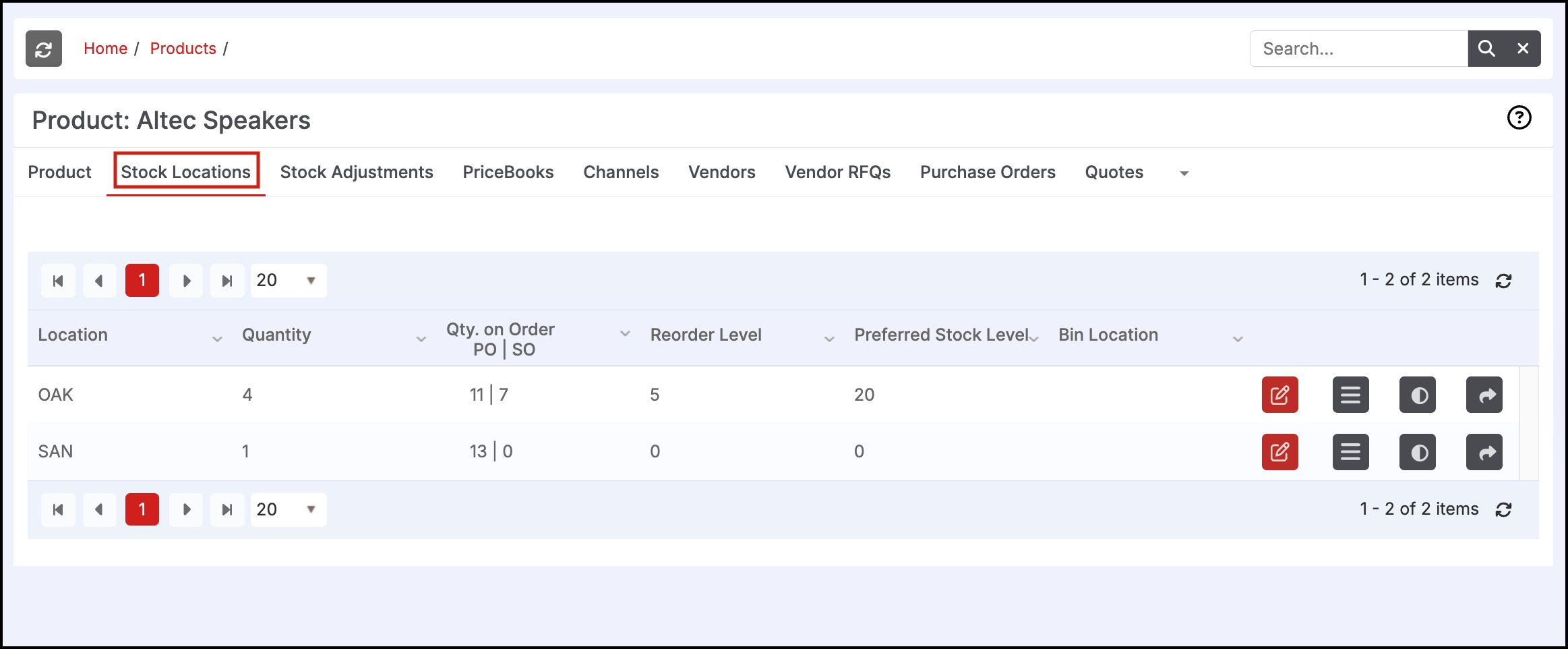The image size is (1568, 649).
Task: Click the preferred stock level value 20
Action: pos(864,395)
